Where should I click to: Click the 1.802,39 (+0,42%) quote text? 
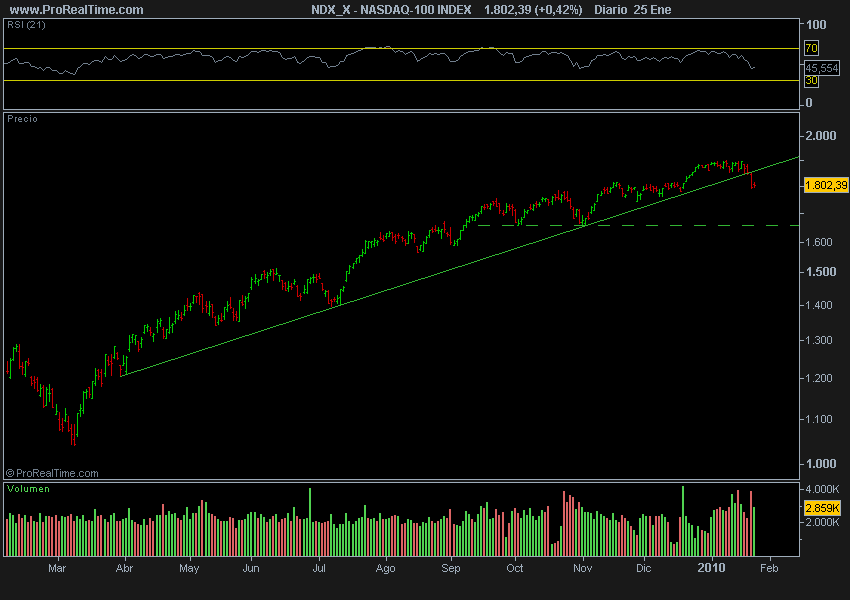pos(533,10)
